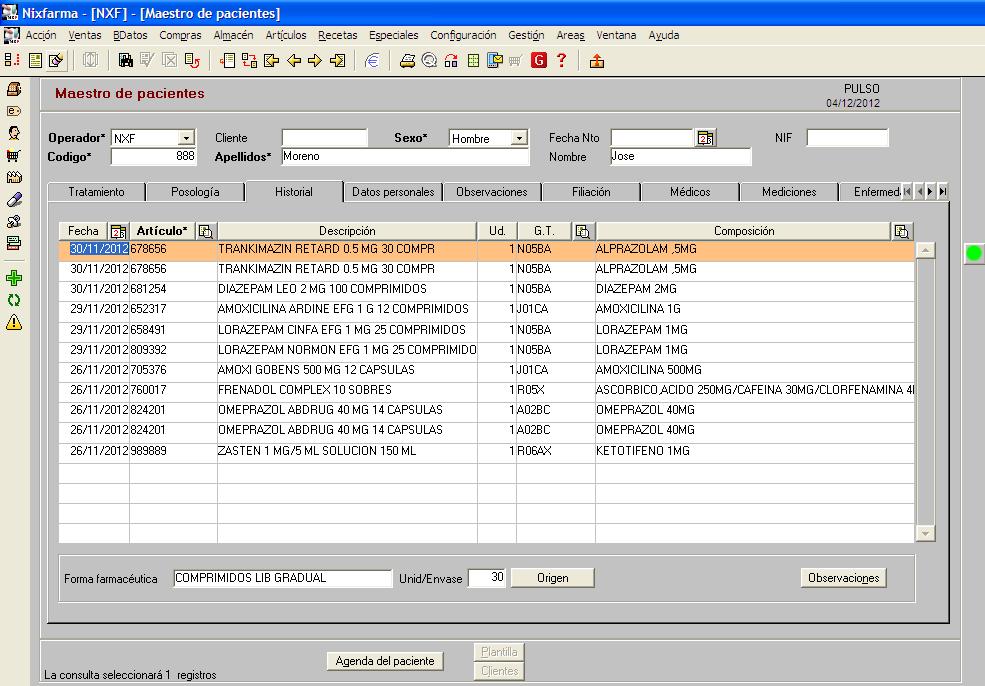Screen dimensions: 985x686
Task: Click the lookup icon next to Composición header
Action: point(901,231)
